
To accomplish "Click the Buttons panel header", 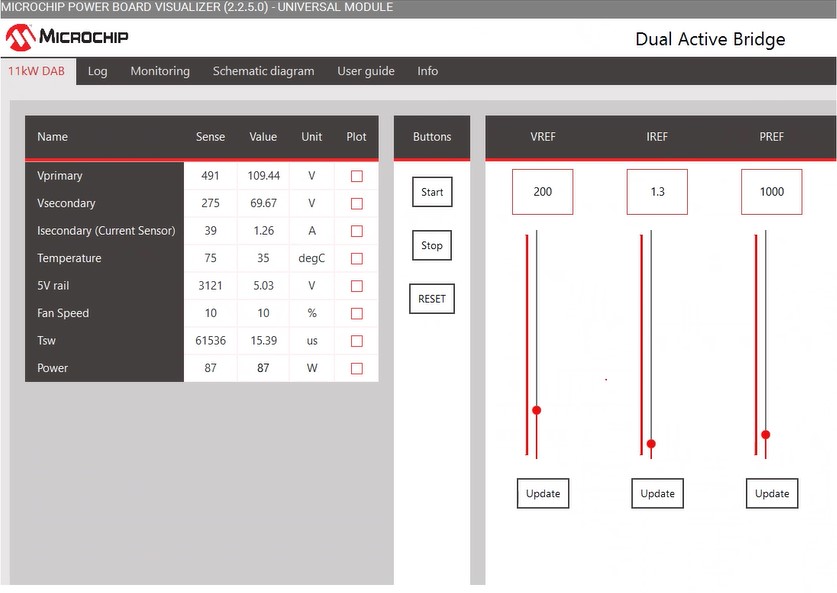I will [432, 137].
